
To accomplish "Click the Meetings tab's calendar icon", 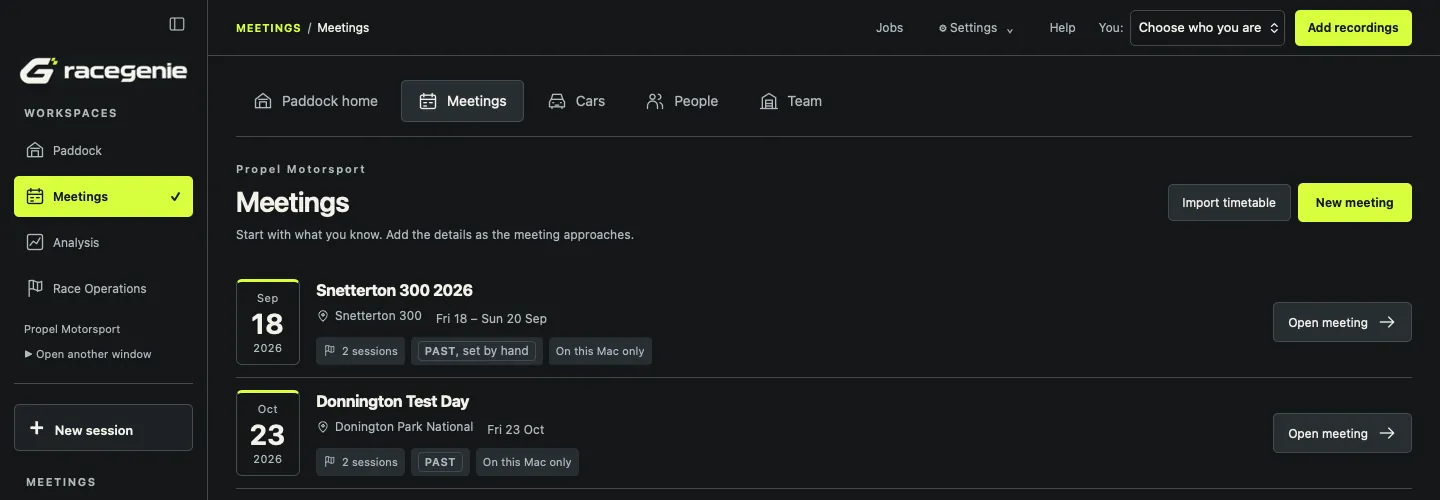I will (428, 101).
